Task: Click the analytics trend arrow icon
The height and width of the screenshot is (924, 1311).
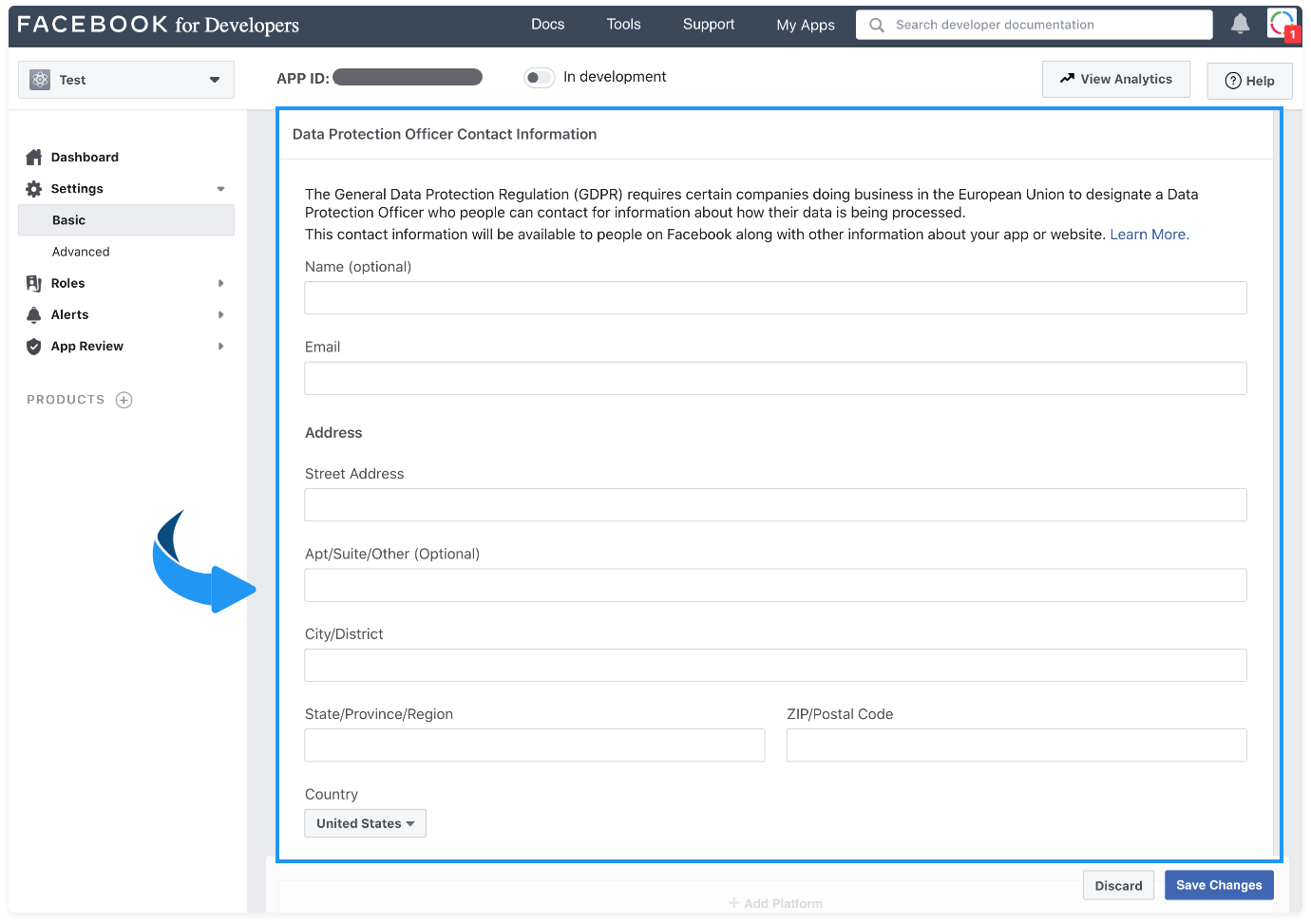Action: tap(1068, 79)
